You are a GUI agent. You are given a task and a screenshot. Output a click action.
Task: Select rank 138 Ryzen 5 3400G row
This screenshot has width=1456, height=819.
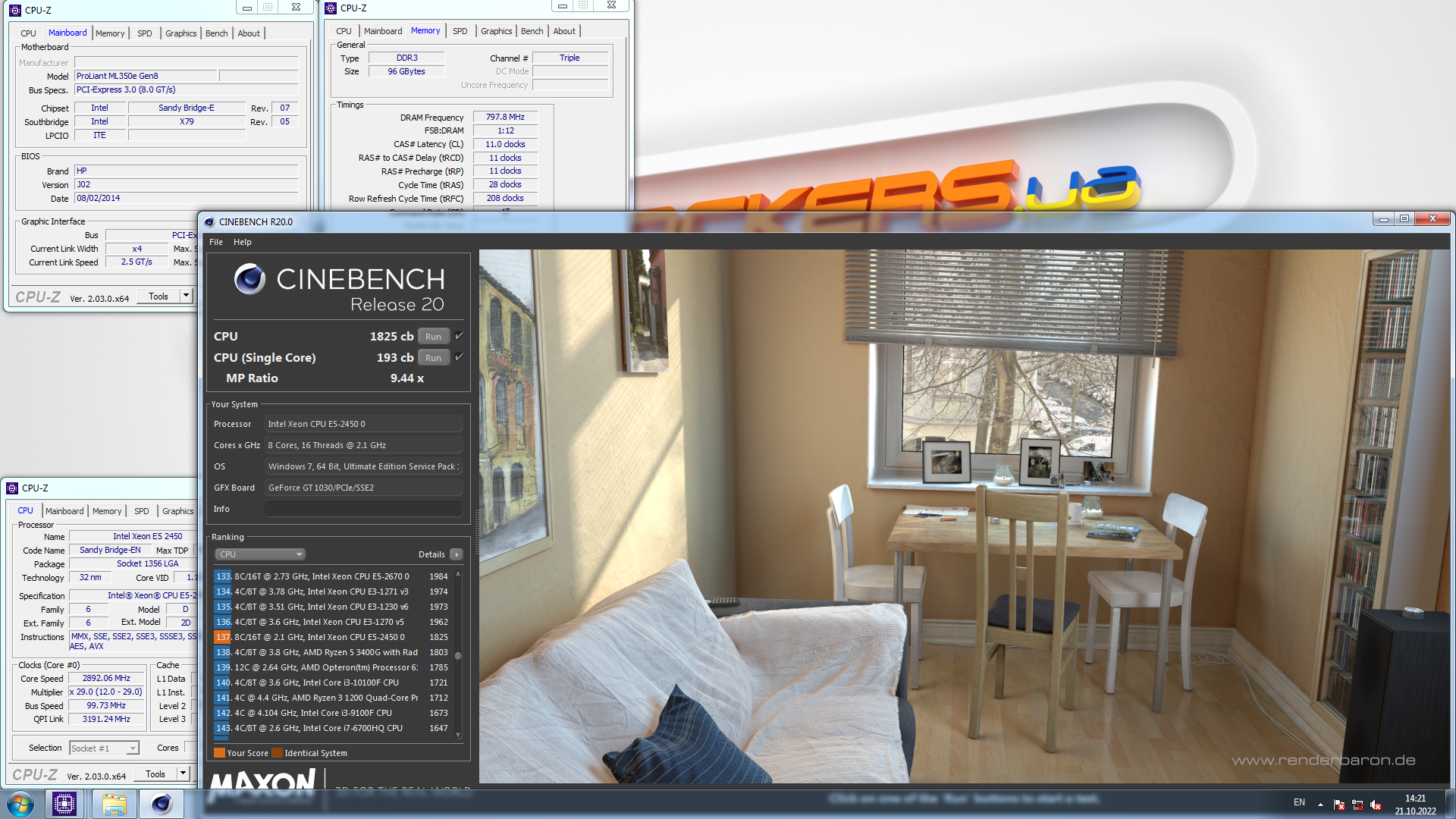[332, 652]
